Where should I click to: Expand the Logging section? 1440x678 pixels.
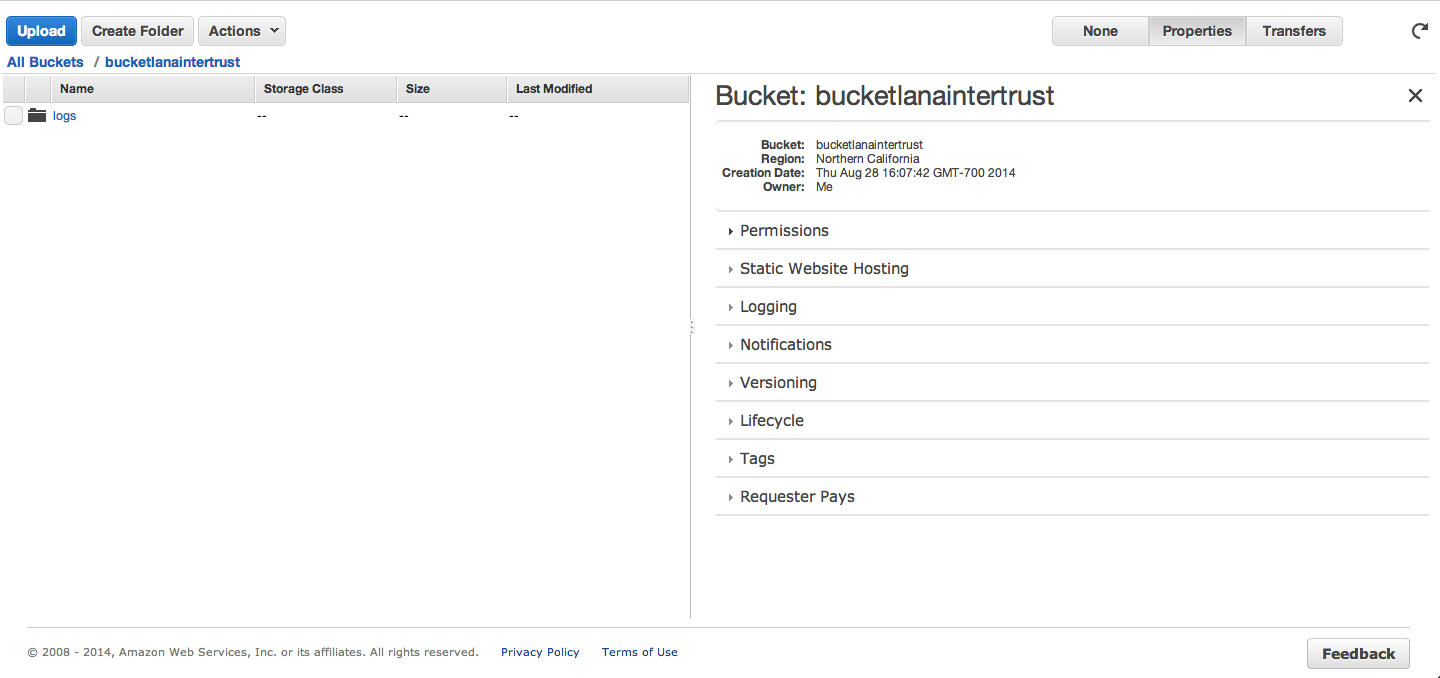[x=767, y=307]
